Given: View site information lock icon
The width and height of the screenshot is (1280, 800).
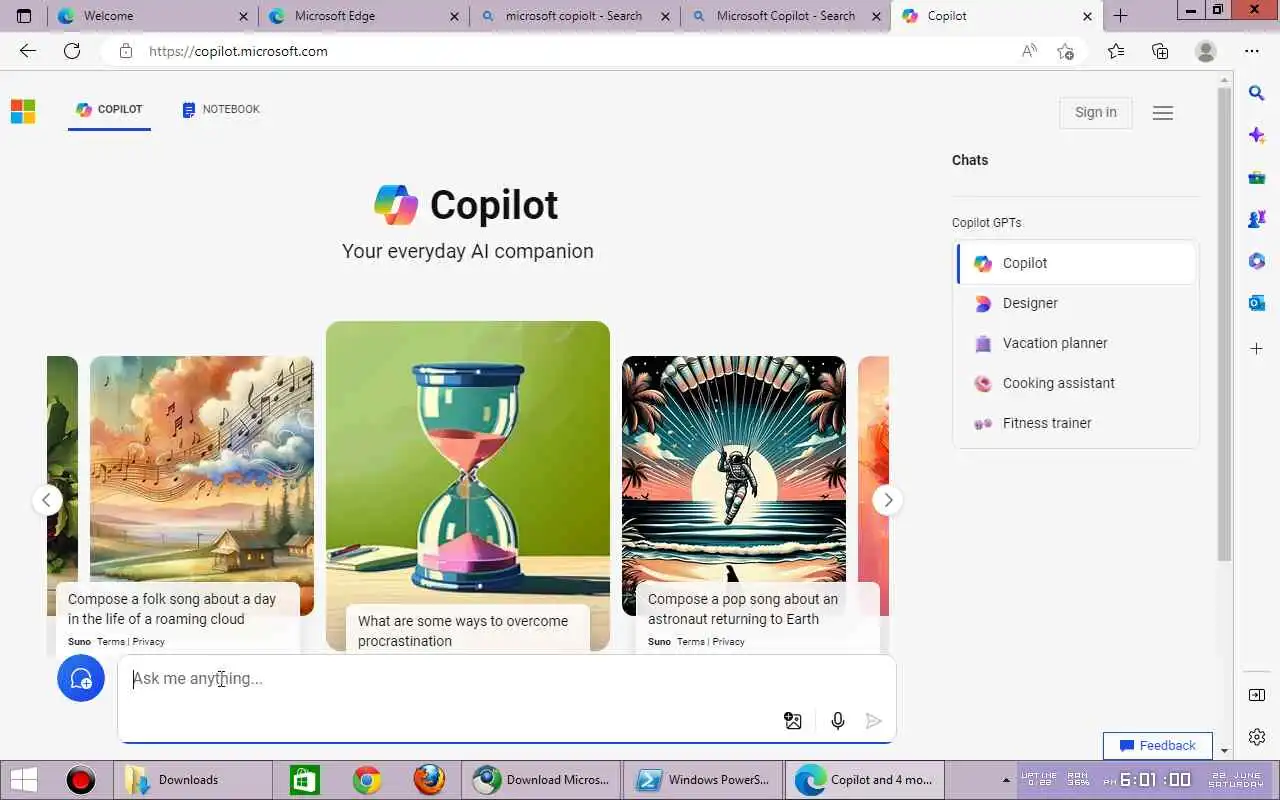Looking at the screenshot, I should coord(126,51).
